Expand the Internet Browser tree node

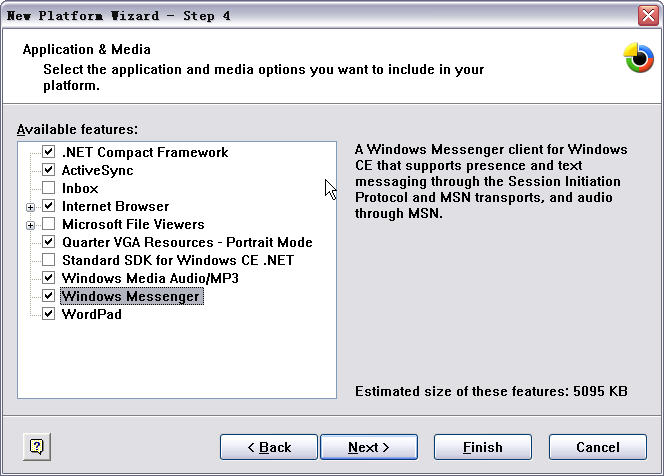tap(30, 207)
